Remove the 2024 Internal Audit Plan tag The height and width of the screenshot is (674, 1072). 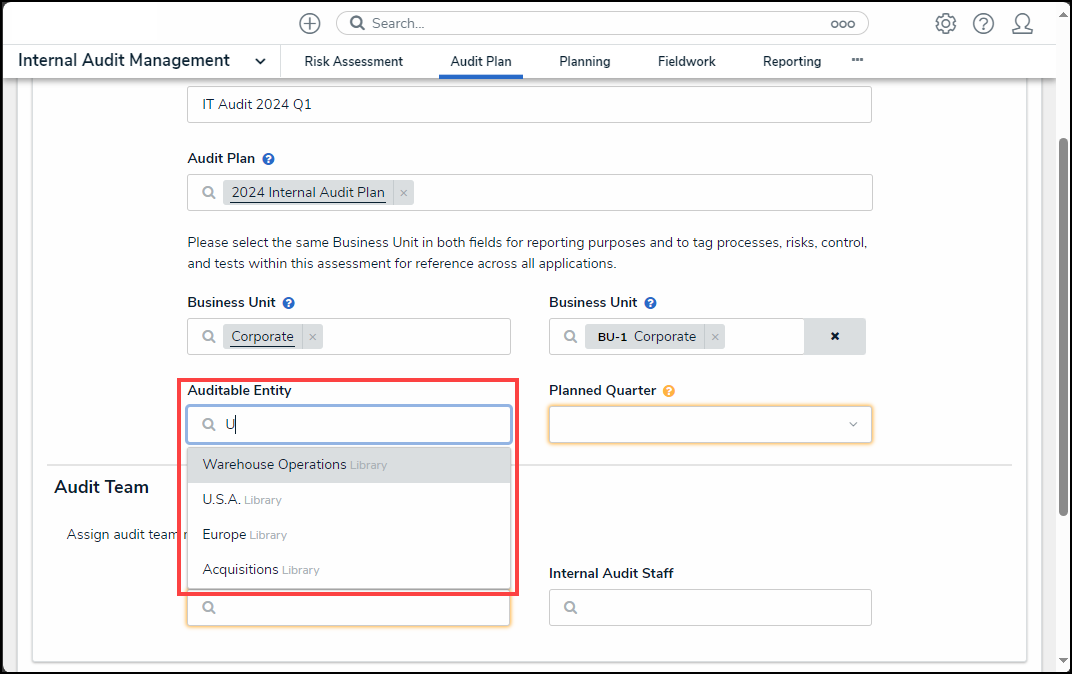click(x=404, y=193)
